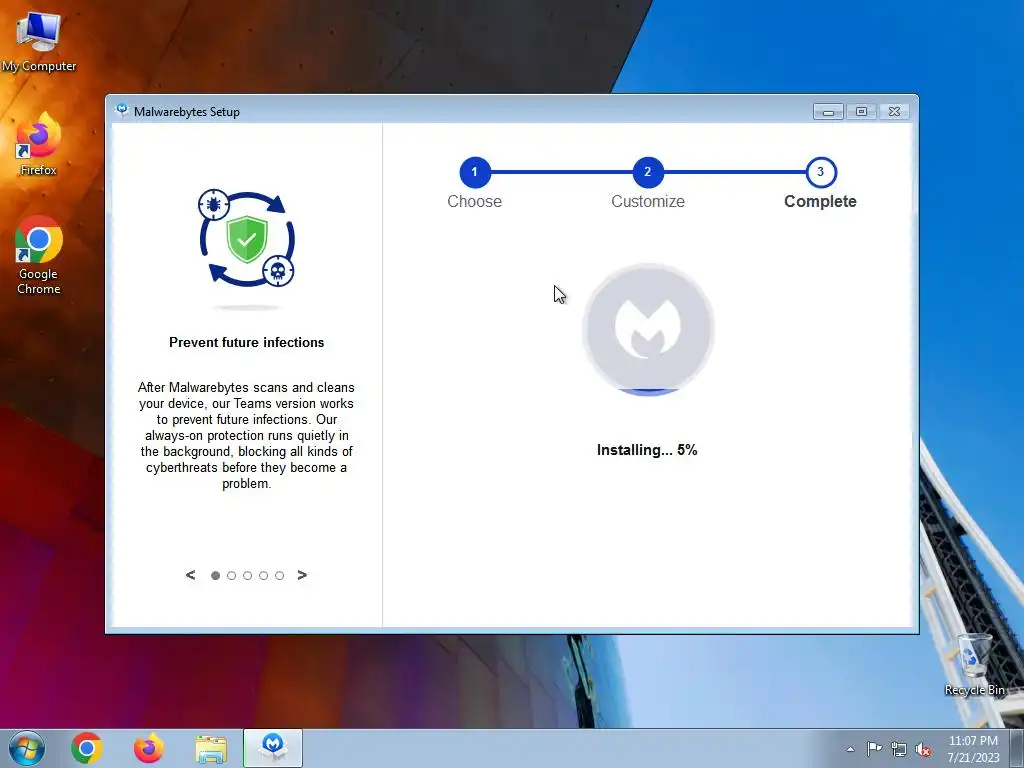Viewport: 1024px width, 768px height.
Task: Click the Complete step label
Action: coord(820,201)
